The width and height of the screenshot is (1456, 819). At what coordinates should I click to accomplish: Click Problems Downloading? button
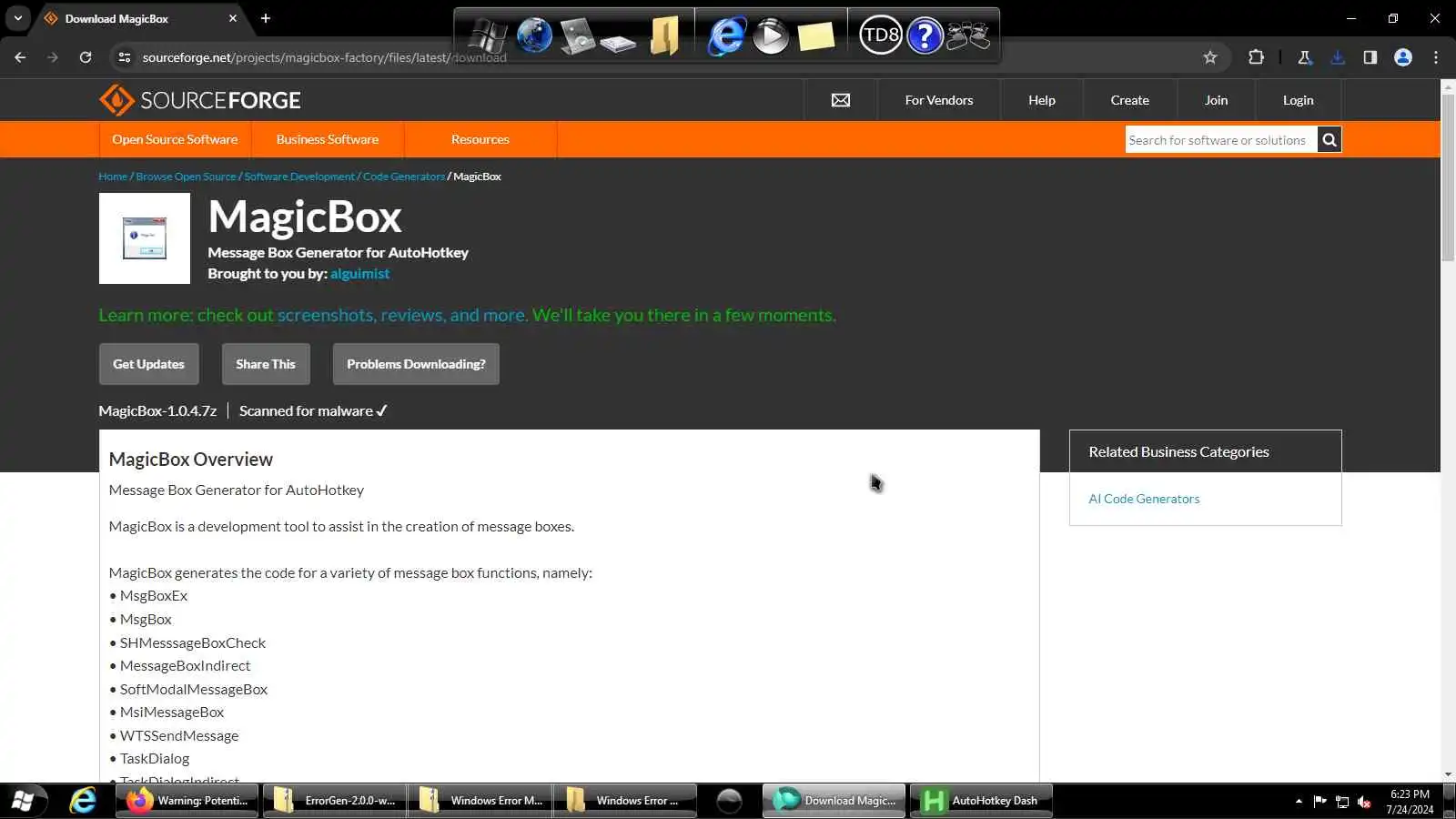tap(416, 364)
